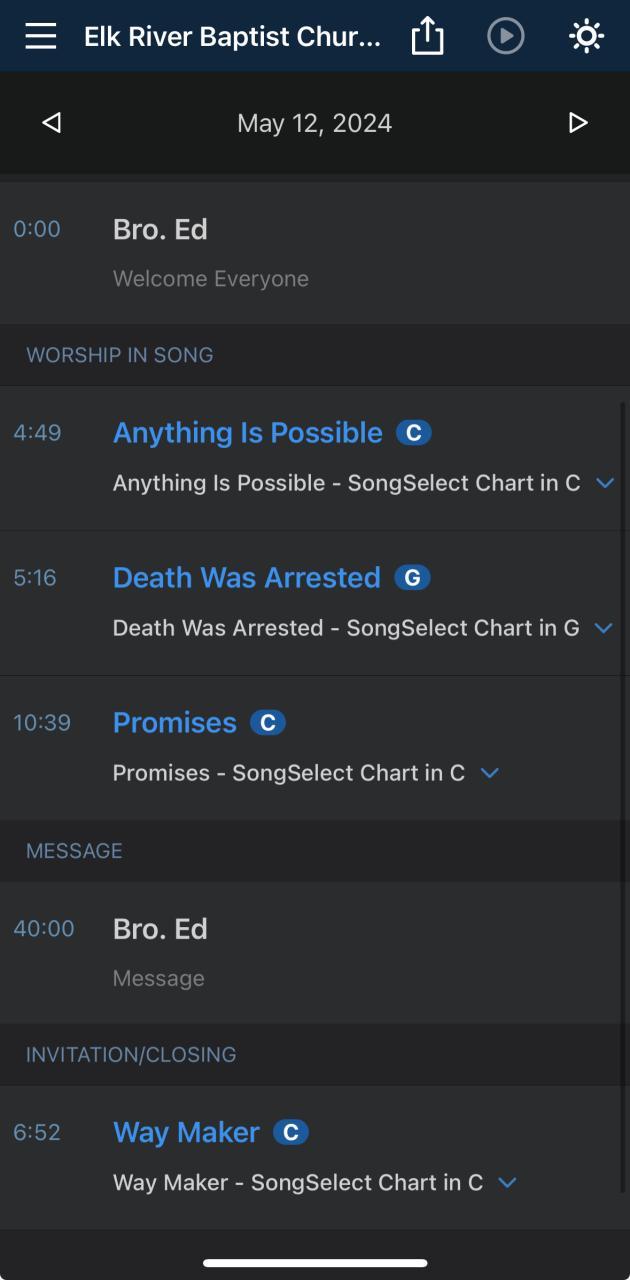Go to the next plan date
The image size is (630, 1280).
pyautogui.click(x=577, y=123)
